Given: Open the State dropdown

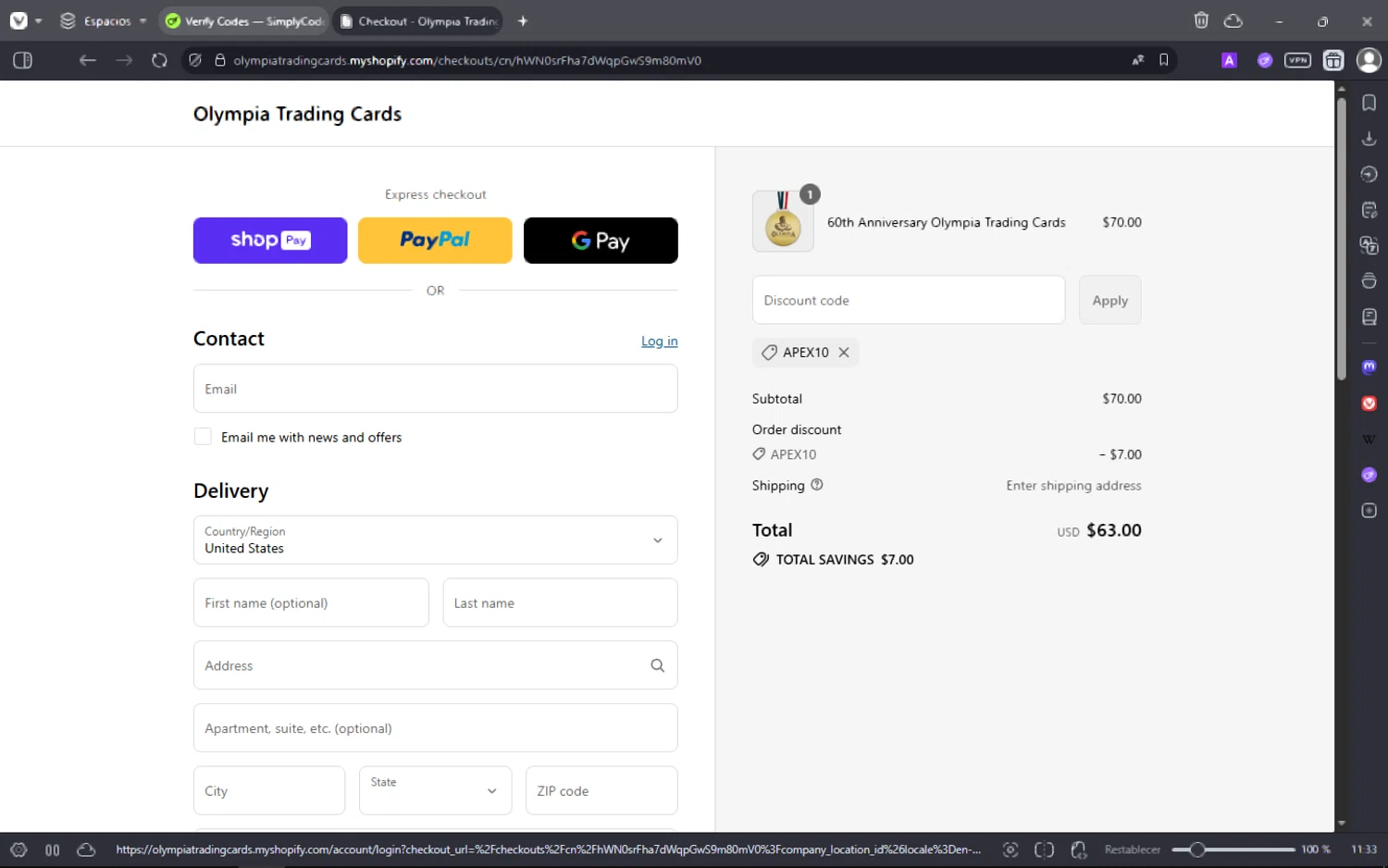Looking at the screenshot, I should (435, 791).
